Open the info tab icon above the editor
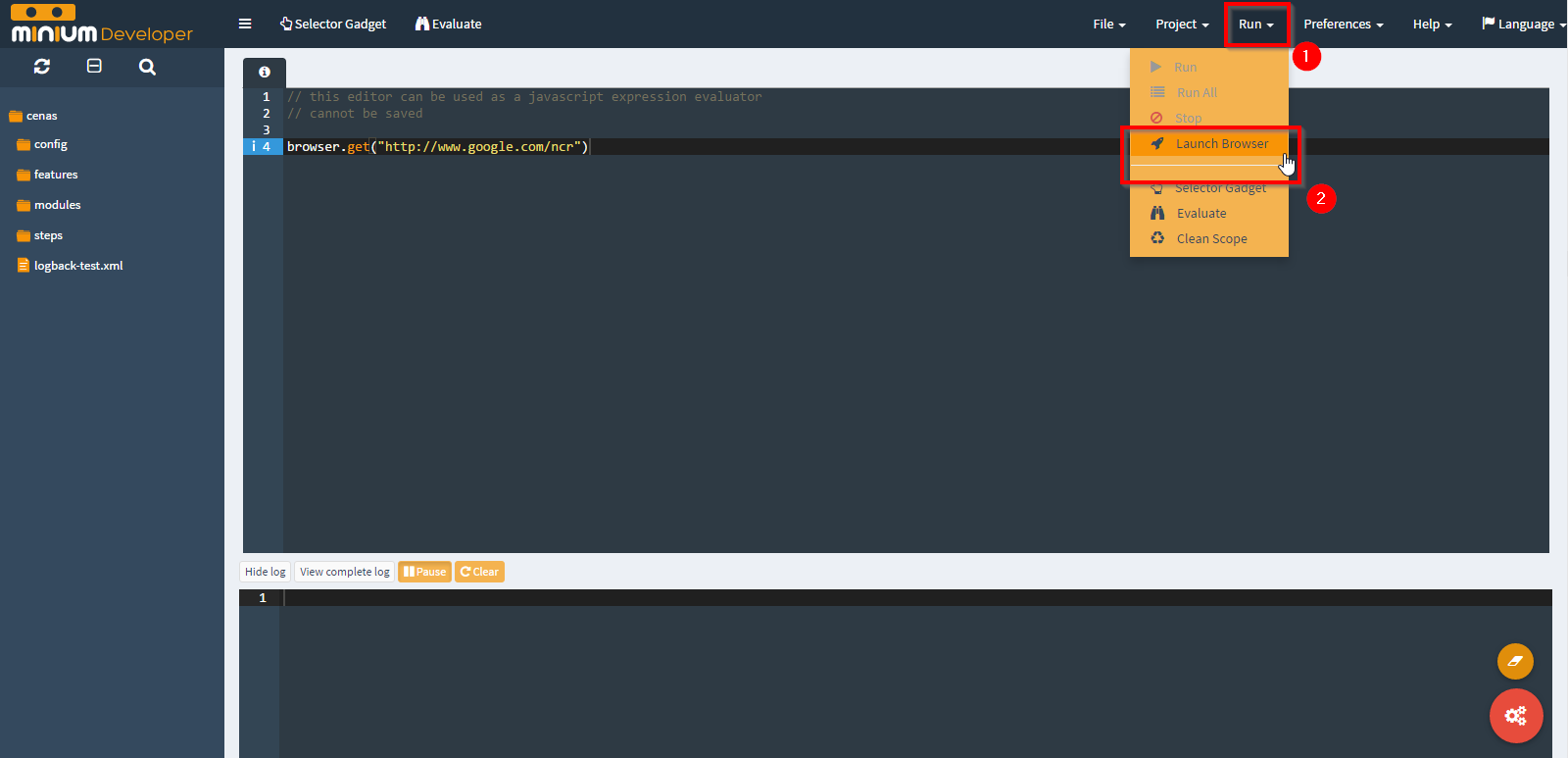Image resolution: width=1568 pixels, height=758 pixels. pos(264,73)
